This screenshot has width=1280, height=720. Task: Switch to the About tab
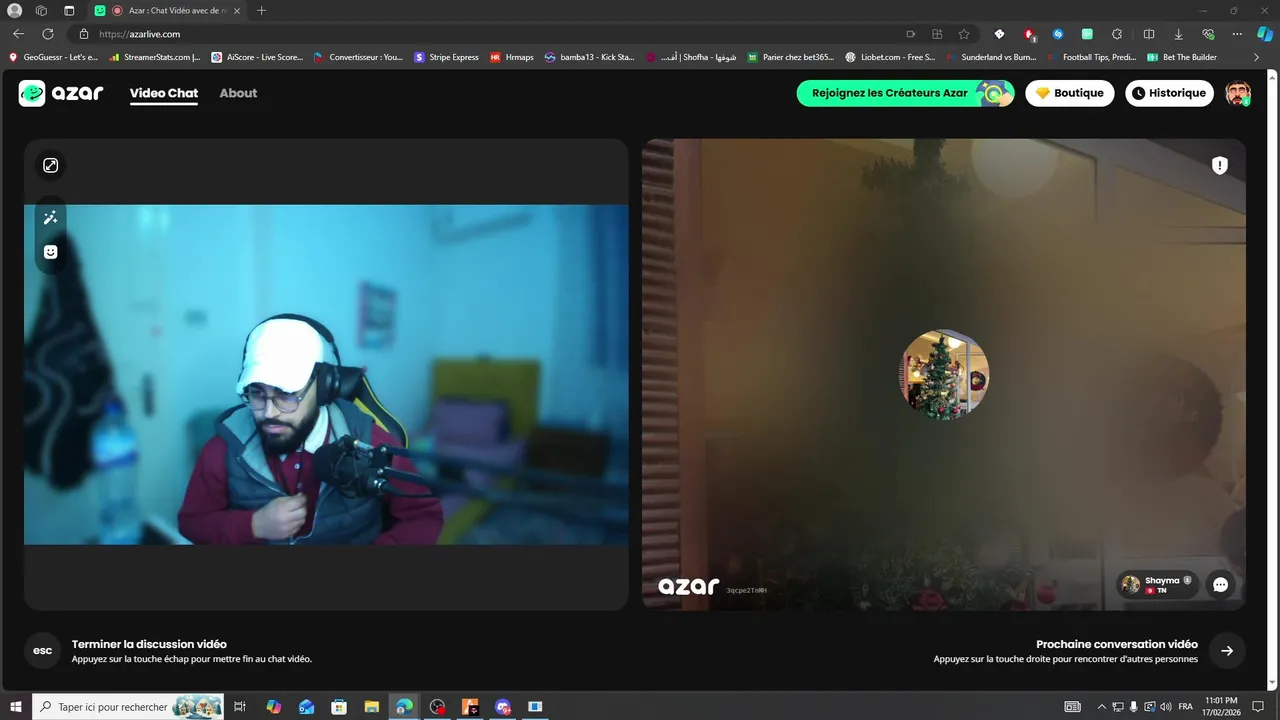click(x=238, y=93)
